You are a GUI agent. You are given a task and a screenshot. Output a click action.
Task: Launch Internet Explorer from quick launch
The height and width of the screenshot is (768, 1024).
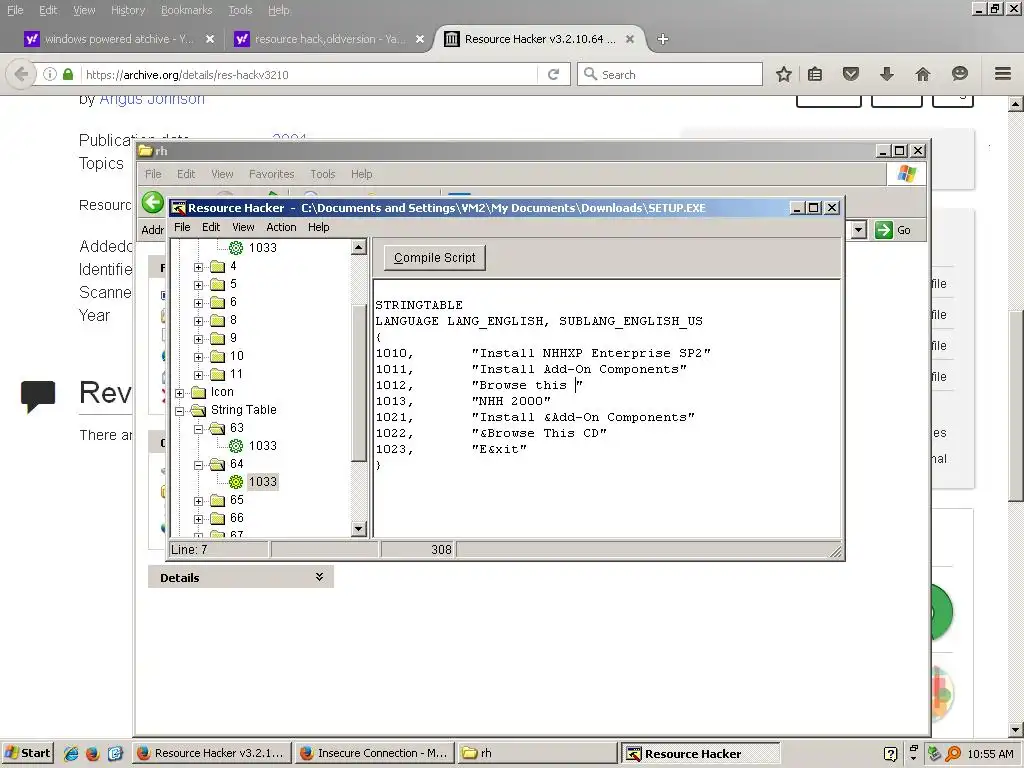pos(71,754)
